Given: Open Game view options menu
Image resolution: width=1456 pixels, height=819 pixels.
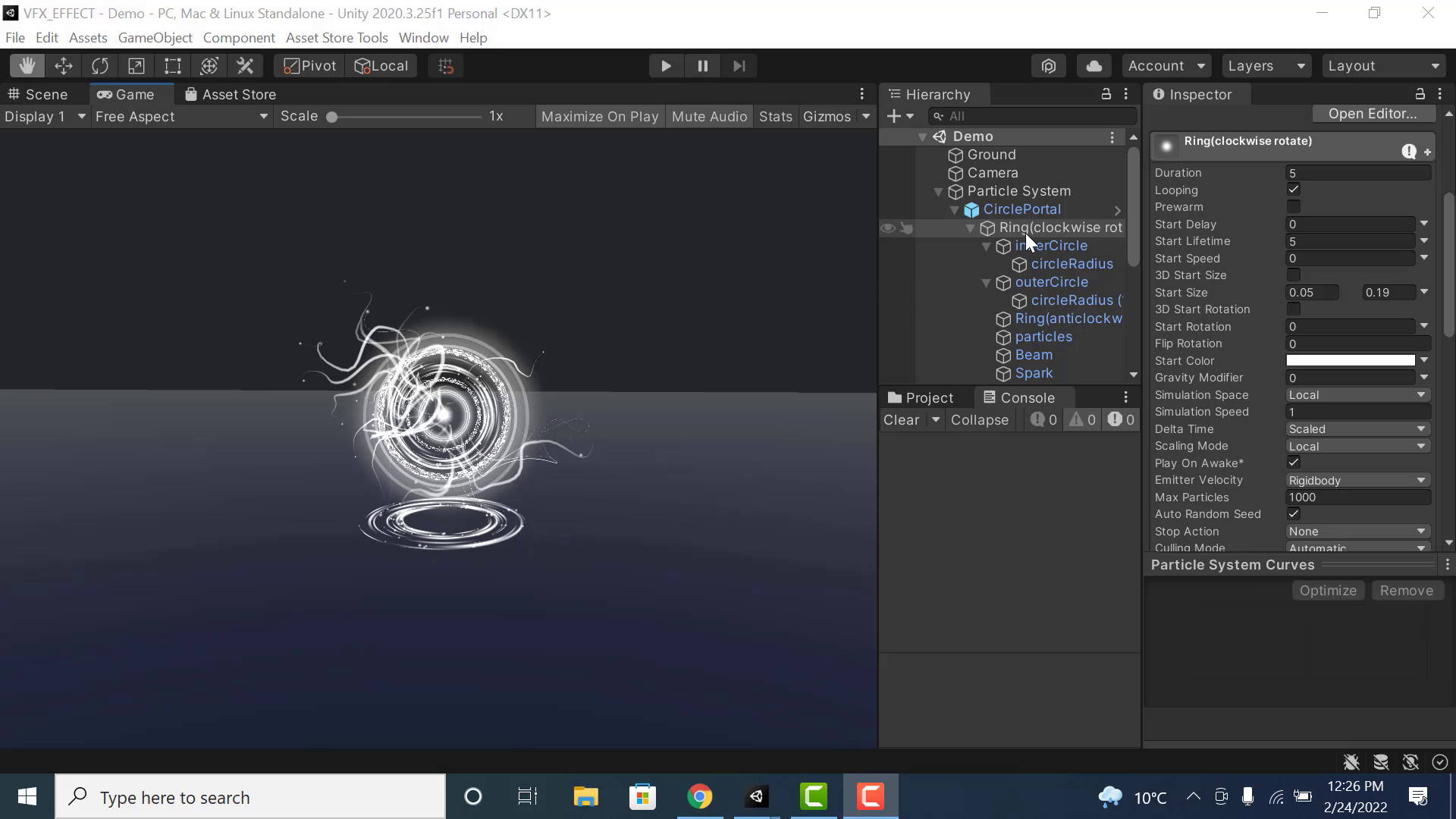Looking at the screenshot, I should (x=862, y=94).
